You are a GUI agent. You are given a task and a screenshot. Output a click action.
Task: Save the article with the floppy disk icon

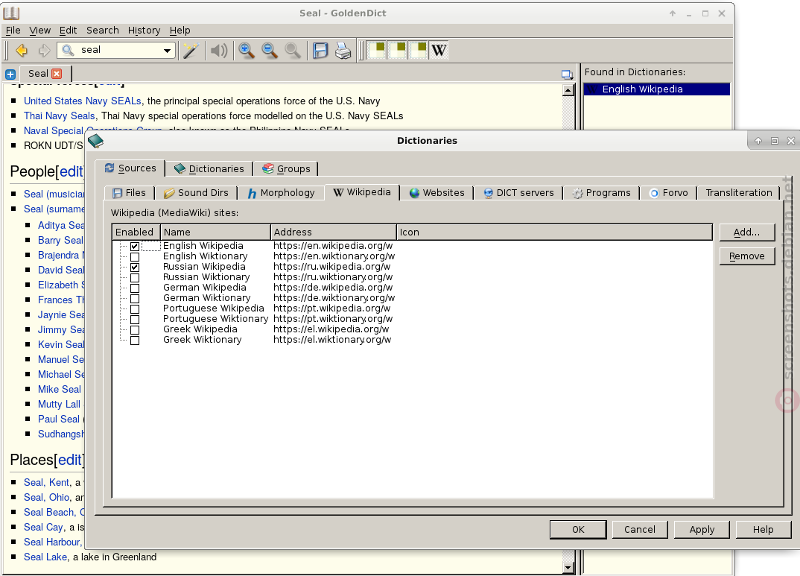[x=320, y=50]
